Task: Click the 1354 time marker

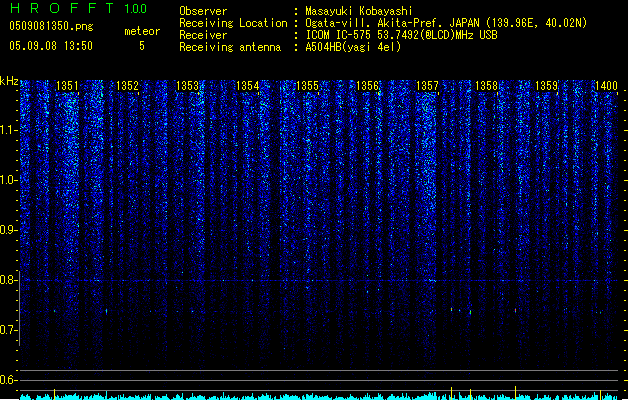Action: pos(248,86)
